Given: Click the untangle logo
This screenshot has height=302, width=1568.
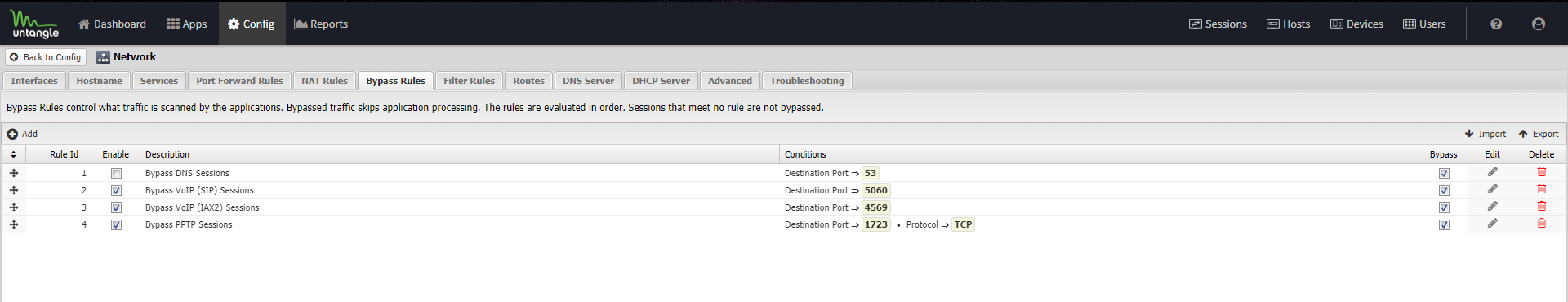Looking at the screenshot, I should click(x=35, y=24).
